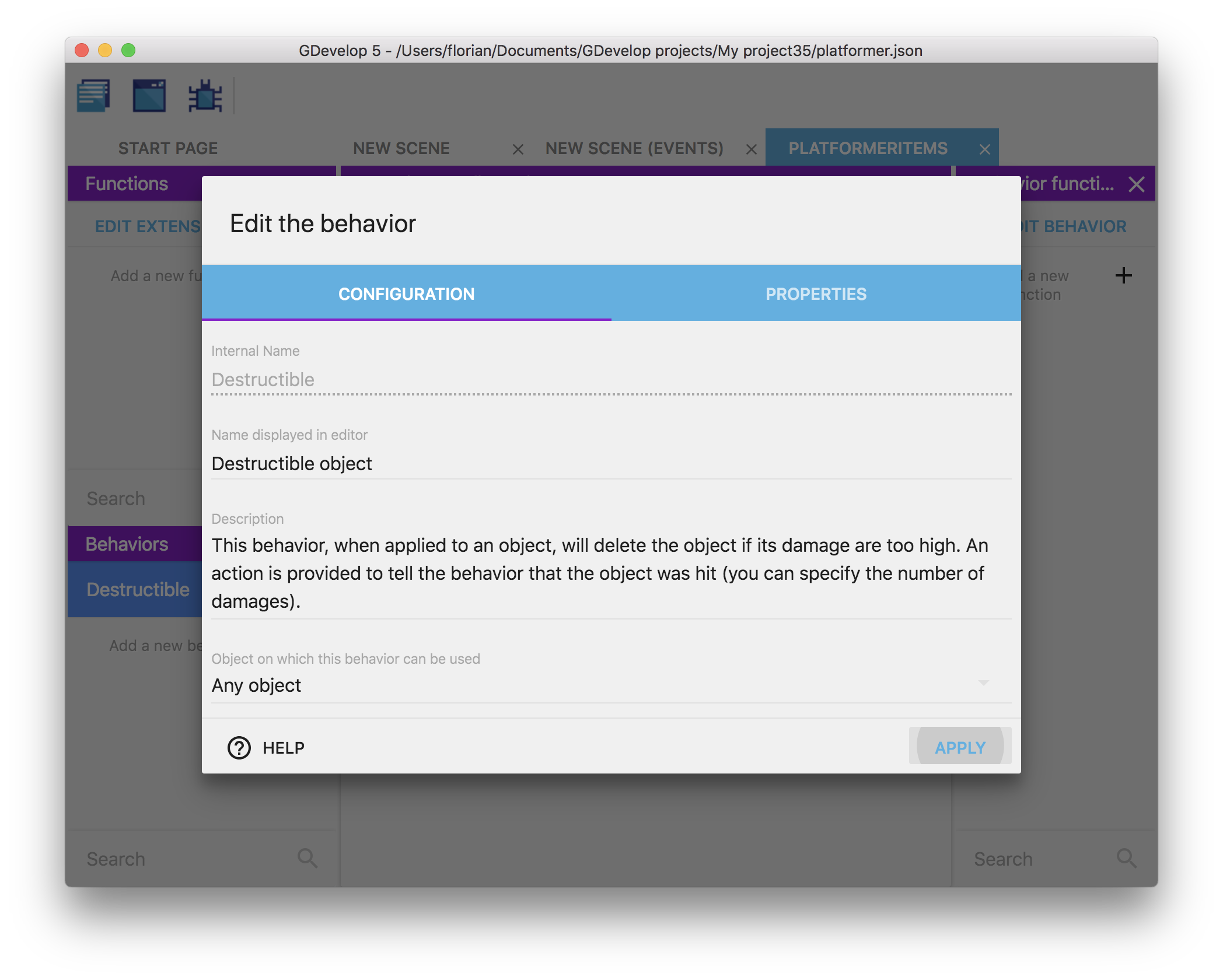Edit the Name displayed in editor field
1223x980 pixels.
610,464
